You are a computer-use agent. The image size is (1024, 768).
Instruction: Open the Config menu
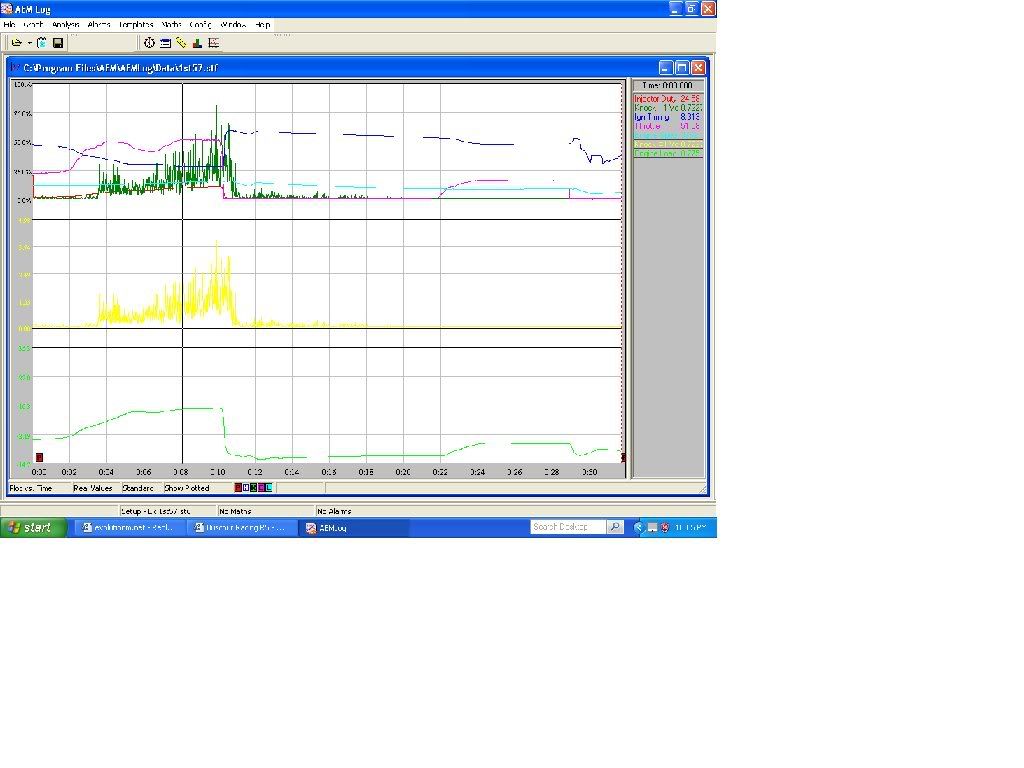(200, 24)
